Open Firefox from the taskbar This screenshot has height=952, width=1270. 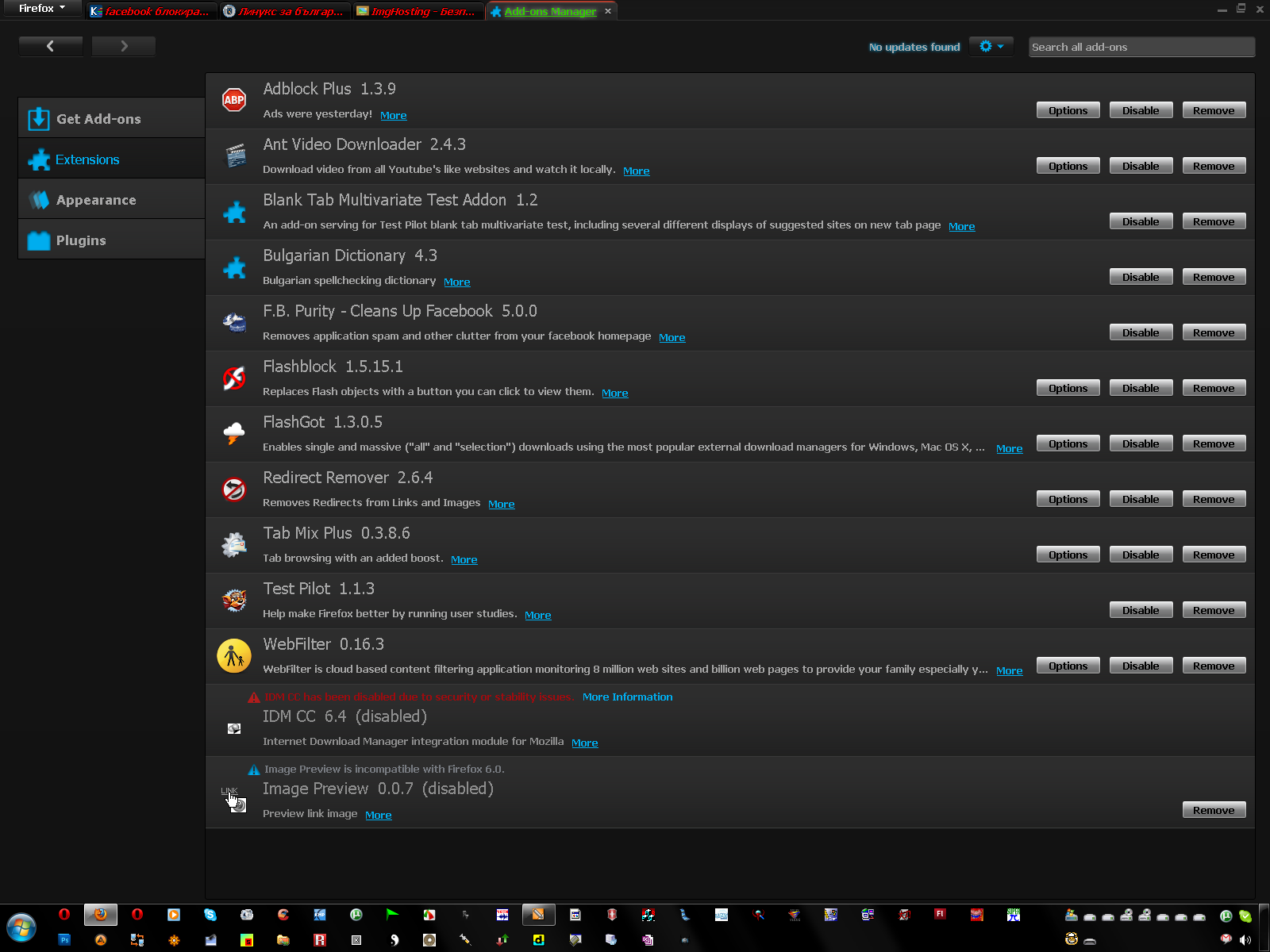pos(101,915)
